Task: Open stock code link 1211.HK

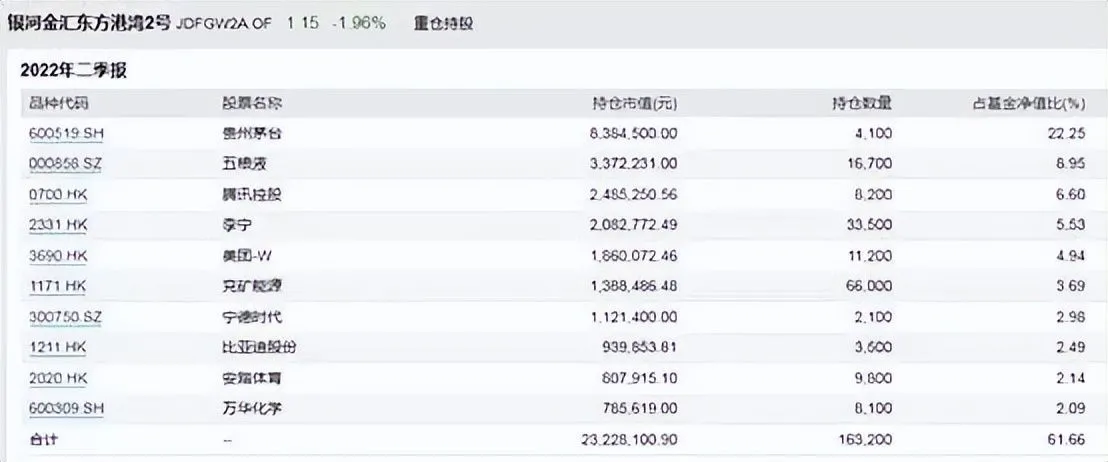Action: click(58, 348)
